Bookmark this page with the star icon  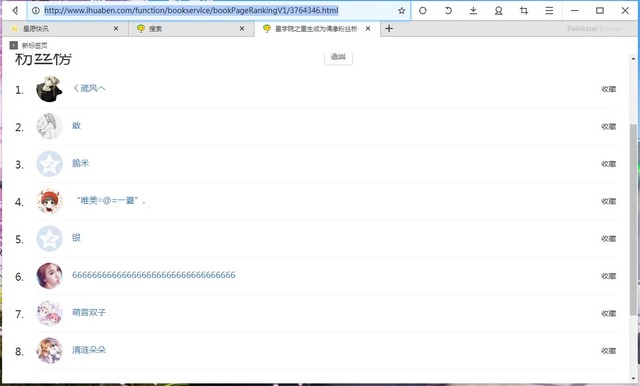click(402, 11)
